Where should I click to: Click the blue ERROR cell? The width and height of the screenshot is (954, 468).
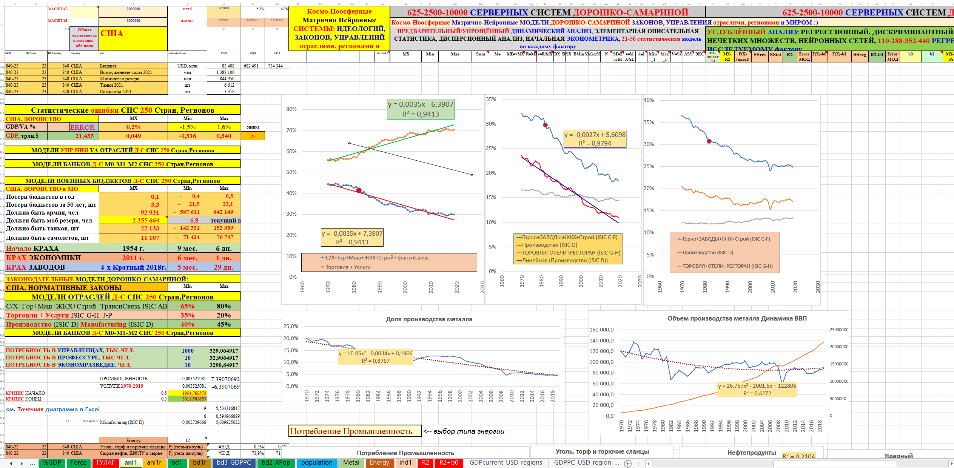coord(81,128)
